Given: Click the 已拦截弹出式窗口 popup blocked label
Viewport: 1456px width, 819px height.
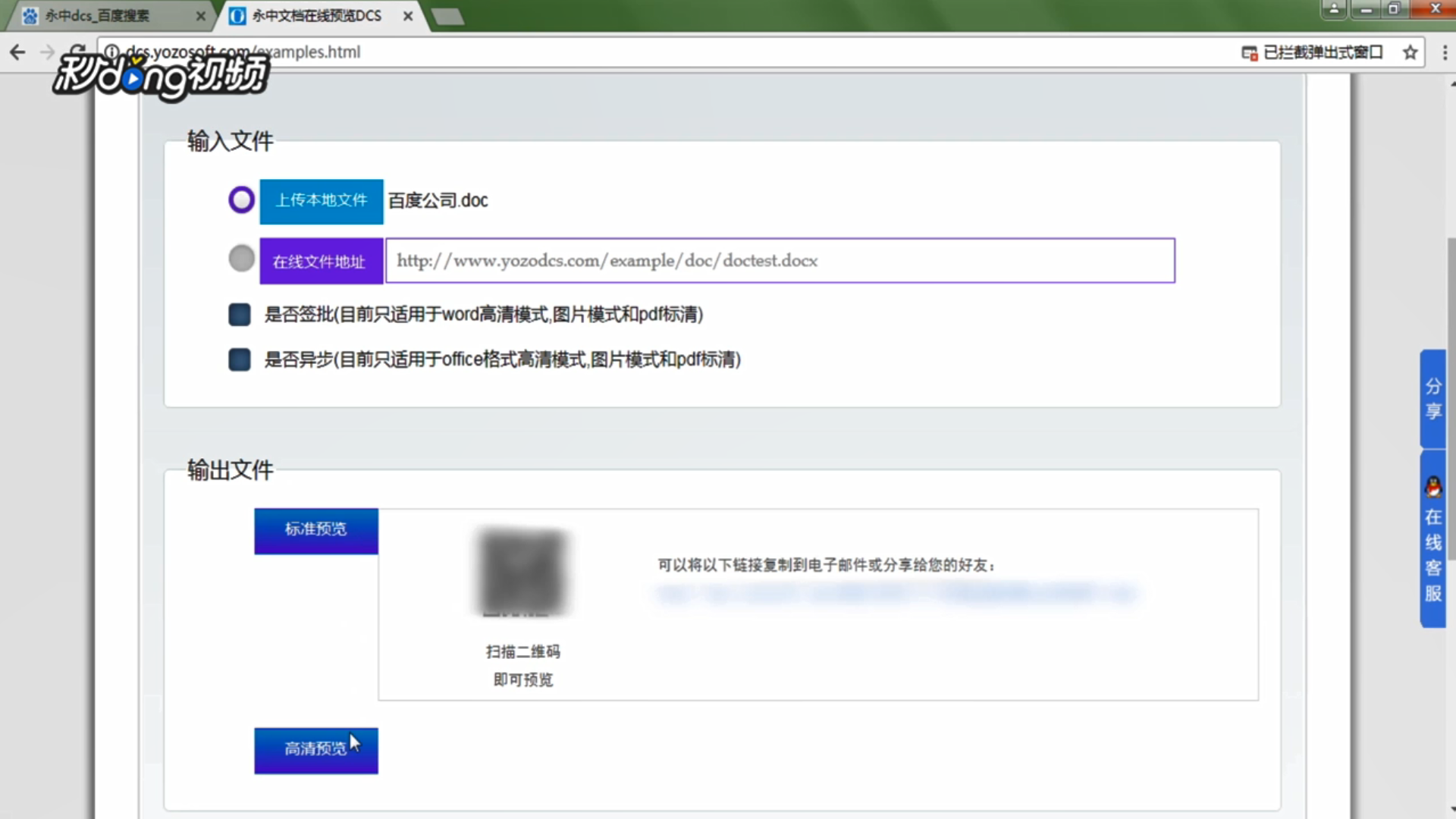Looking at the screenshot, I should coord(1323,52).
